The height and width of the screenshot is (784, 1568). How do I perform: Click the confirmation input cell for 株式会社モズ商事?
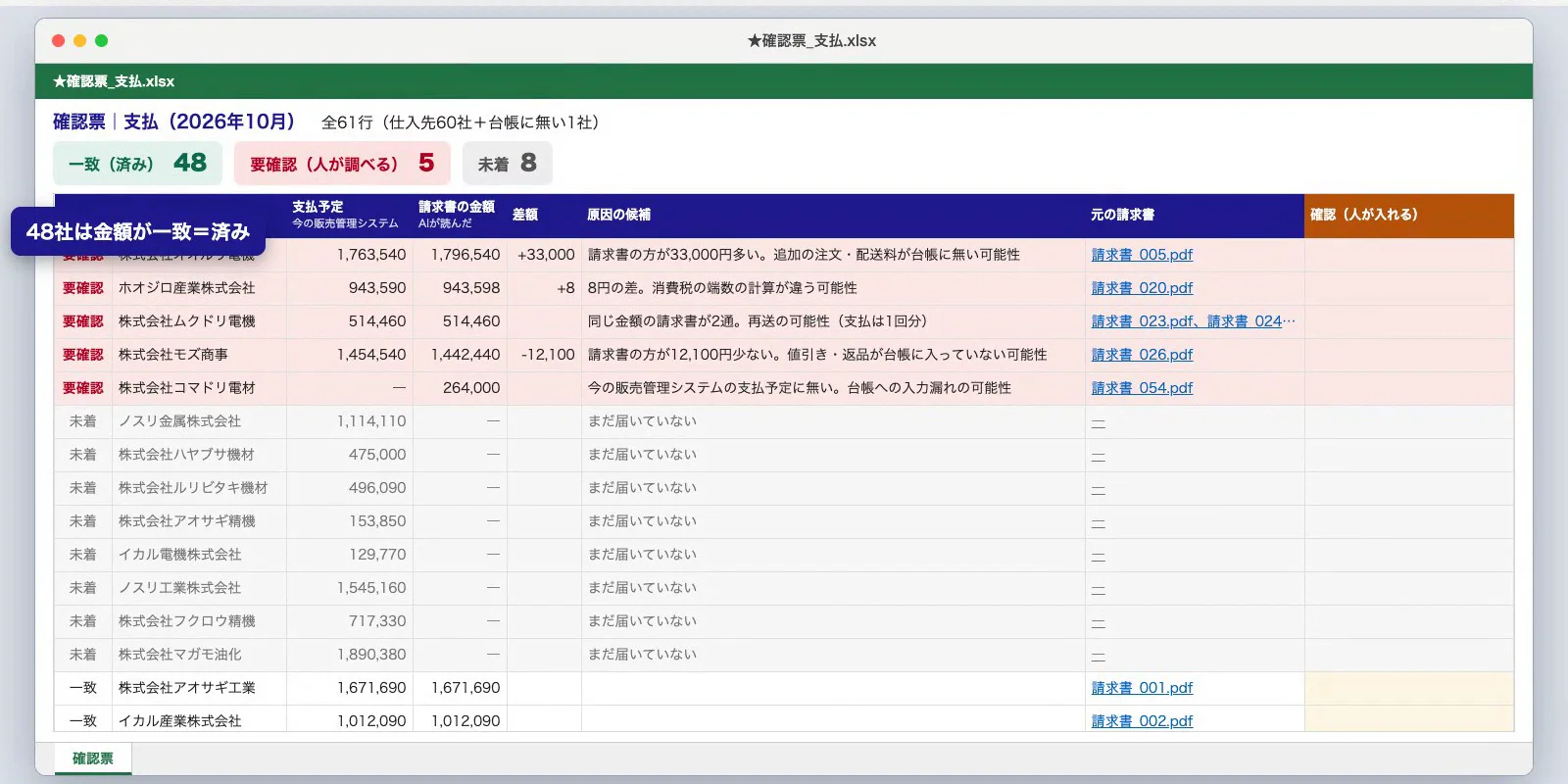[x=1409, y=355]
